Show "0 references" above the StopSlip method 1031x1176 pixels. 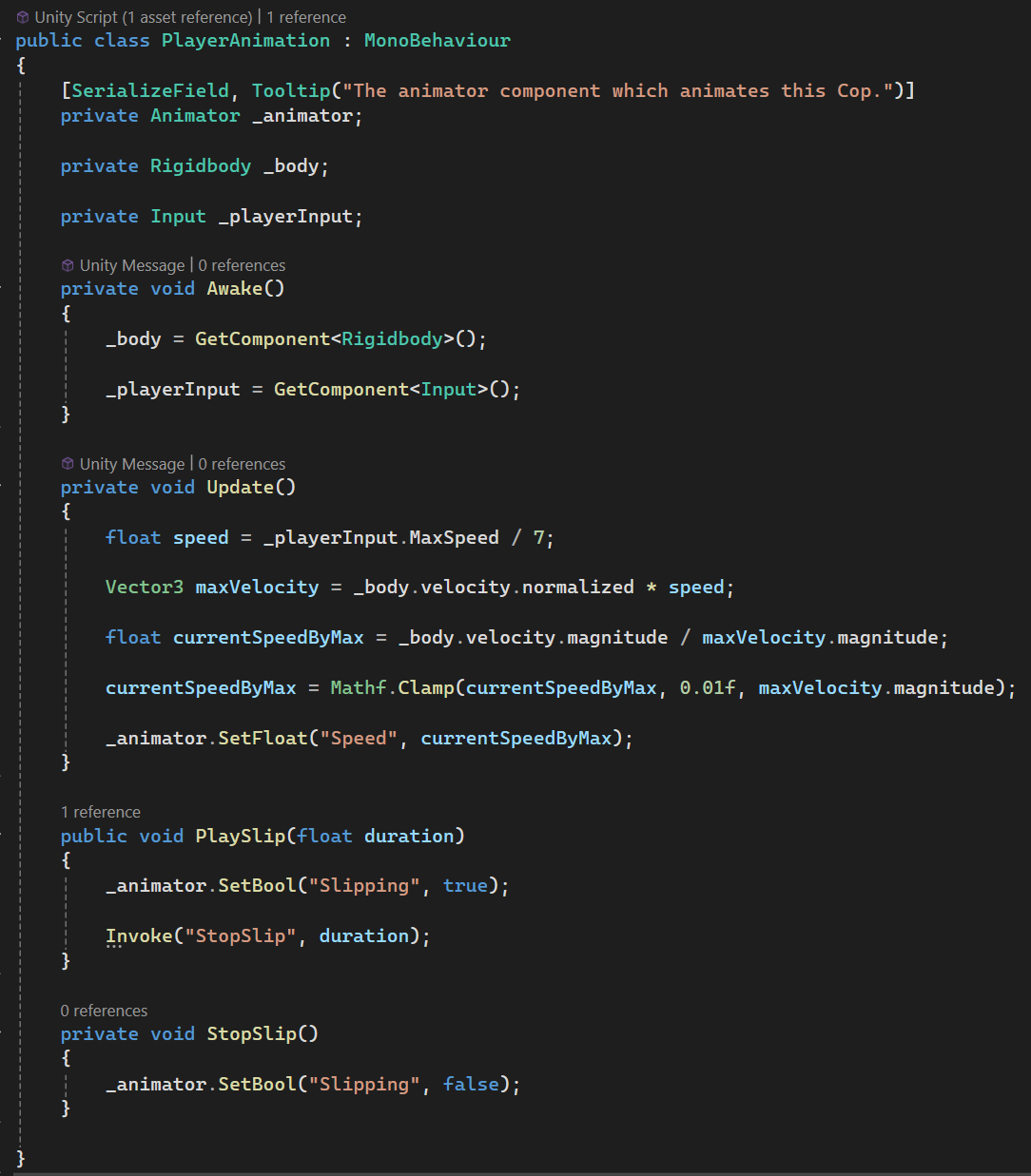click(x=104, y=1011)
